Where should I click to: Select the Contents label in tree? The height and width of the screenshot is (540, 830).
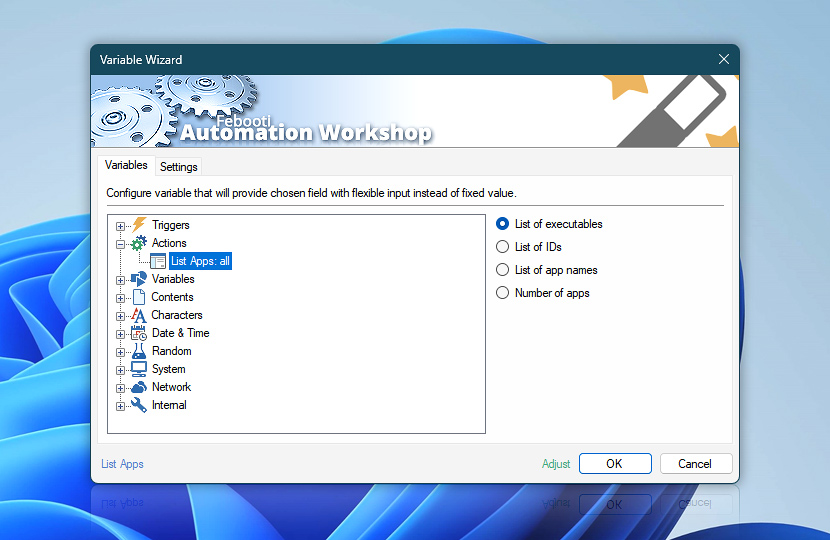pyautogui.click(x=172, y=297)
